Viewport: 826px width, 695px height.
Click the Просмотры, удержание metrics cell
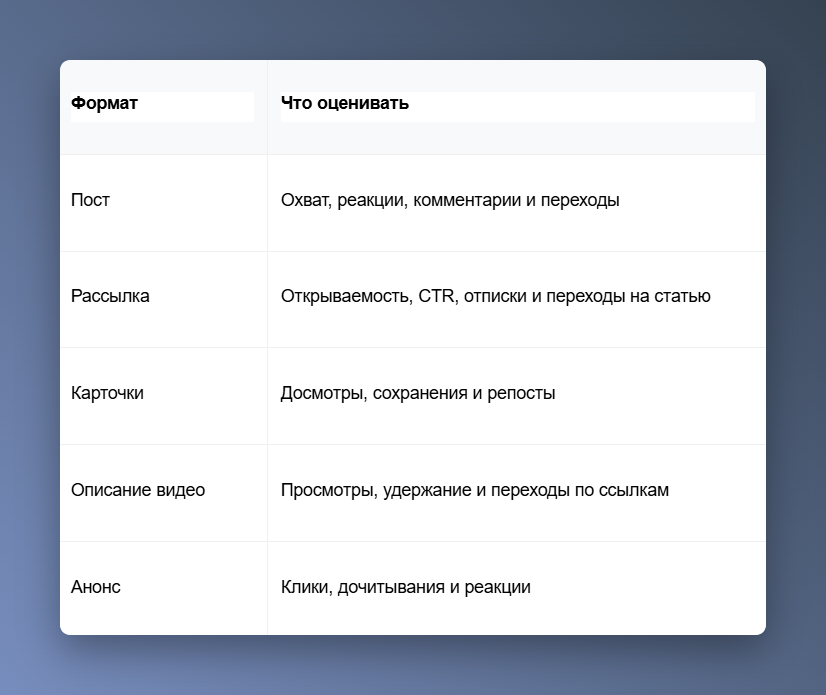coord(517,493)
